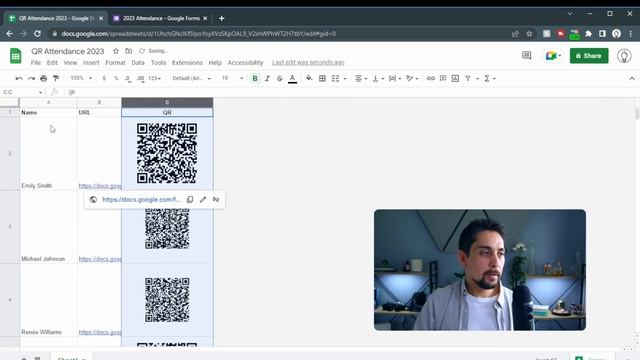The width and height of the screenshot is (640, 360).
Task: Open the File menu
Action: click(36, 63)
